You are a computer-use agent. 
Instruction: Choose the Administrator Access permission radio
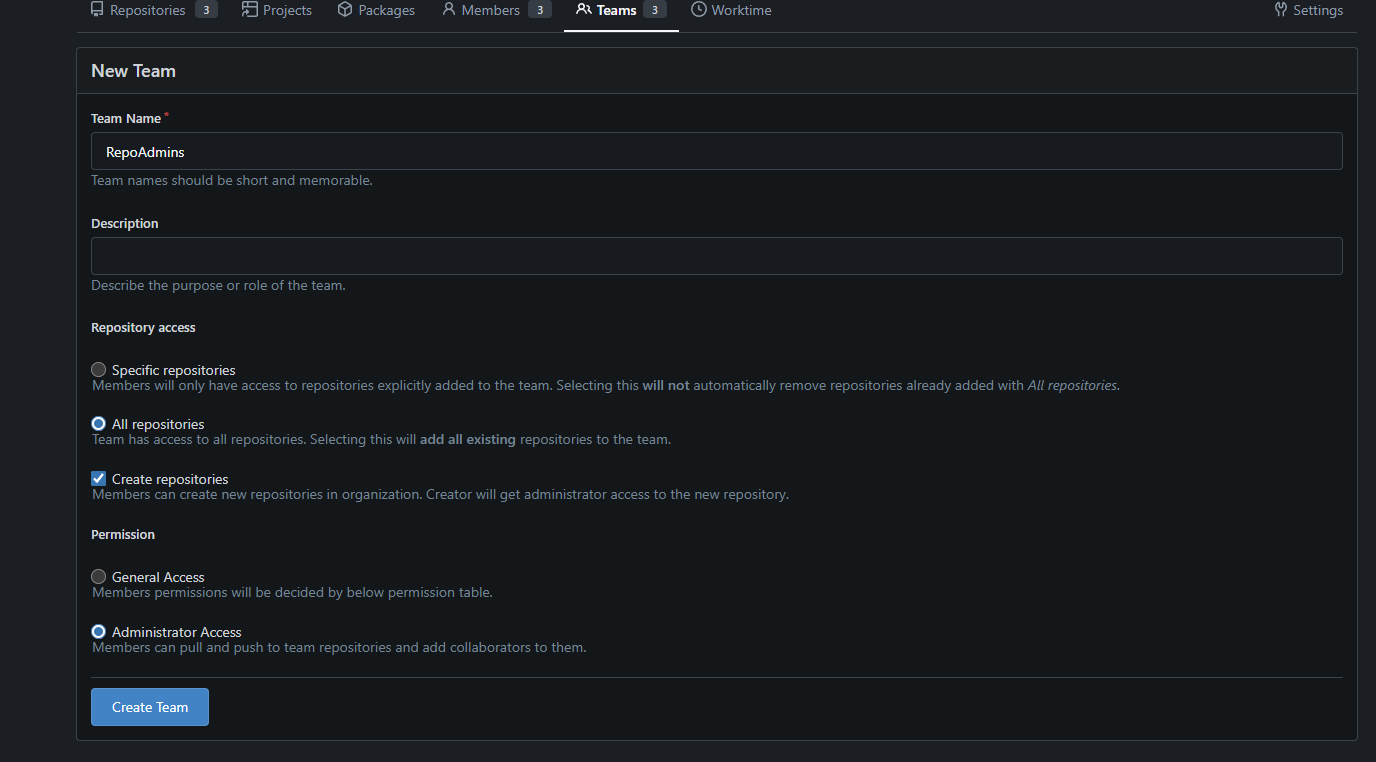pos(98,632)
